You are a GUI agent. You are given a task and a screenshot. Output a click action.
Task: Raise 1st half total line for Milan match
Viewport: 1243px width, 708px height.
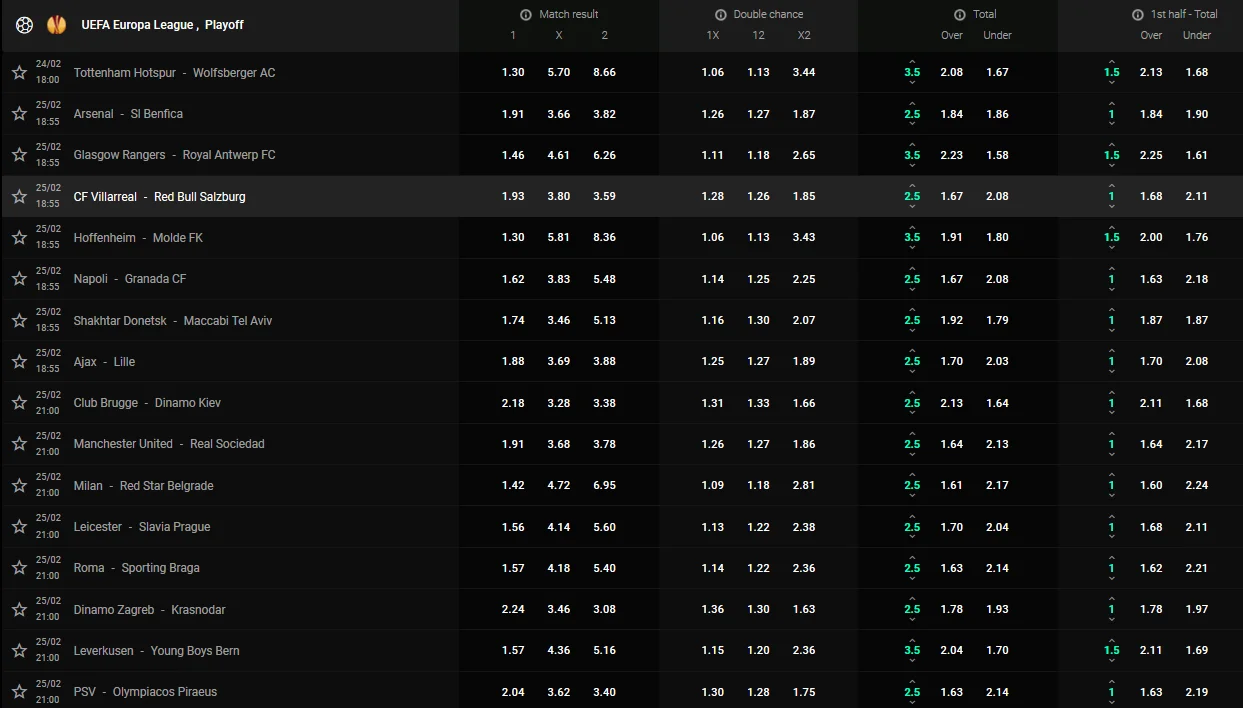1111,474
